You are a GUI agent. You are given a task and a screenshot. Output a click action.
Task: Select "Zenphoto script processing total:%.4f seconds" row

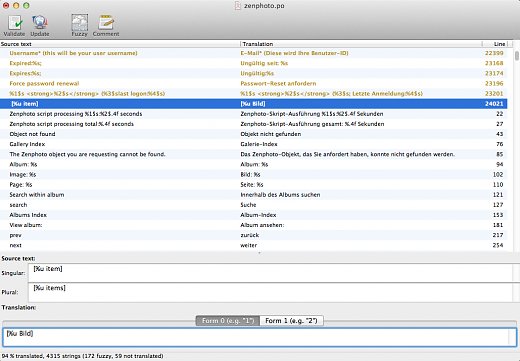coord(254,124)
